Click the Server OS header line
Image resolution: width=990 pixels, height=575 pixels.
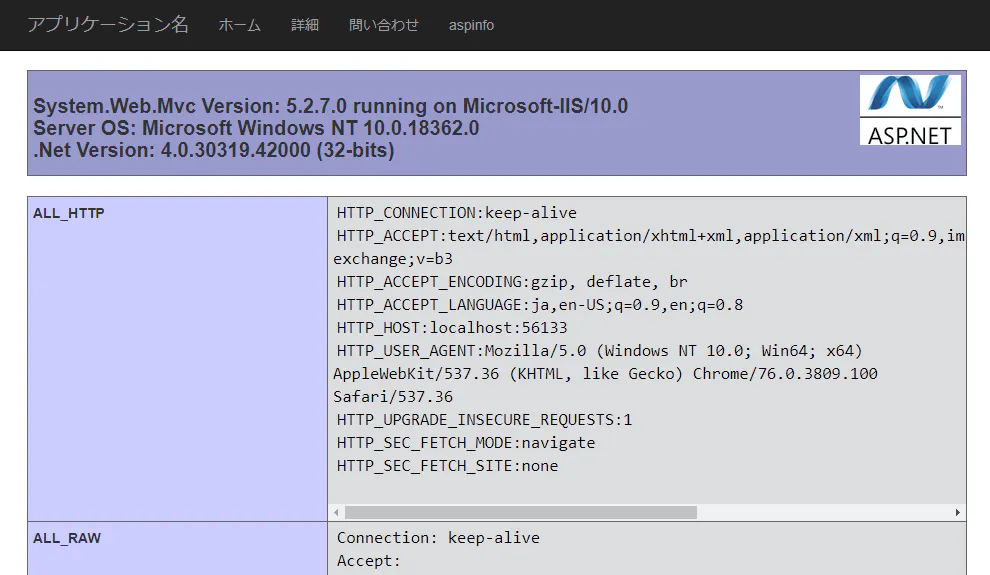pyautogui.click(x=256, y=128)
